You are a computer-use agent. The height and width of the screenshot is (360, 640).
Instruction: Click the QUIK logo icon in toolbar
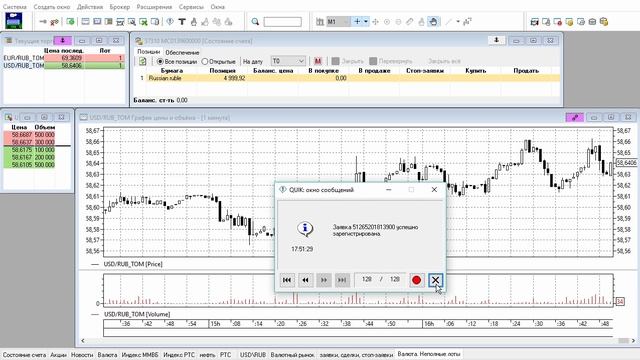point(13,21)
